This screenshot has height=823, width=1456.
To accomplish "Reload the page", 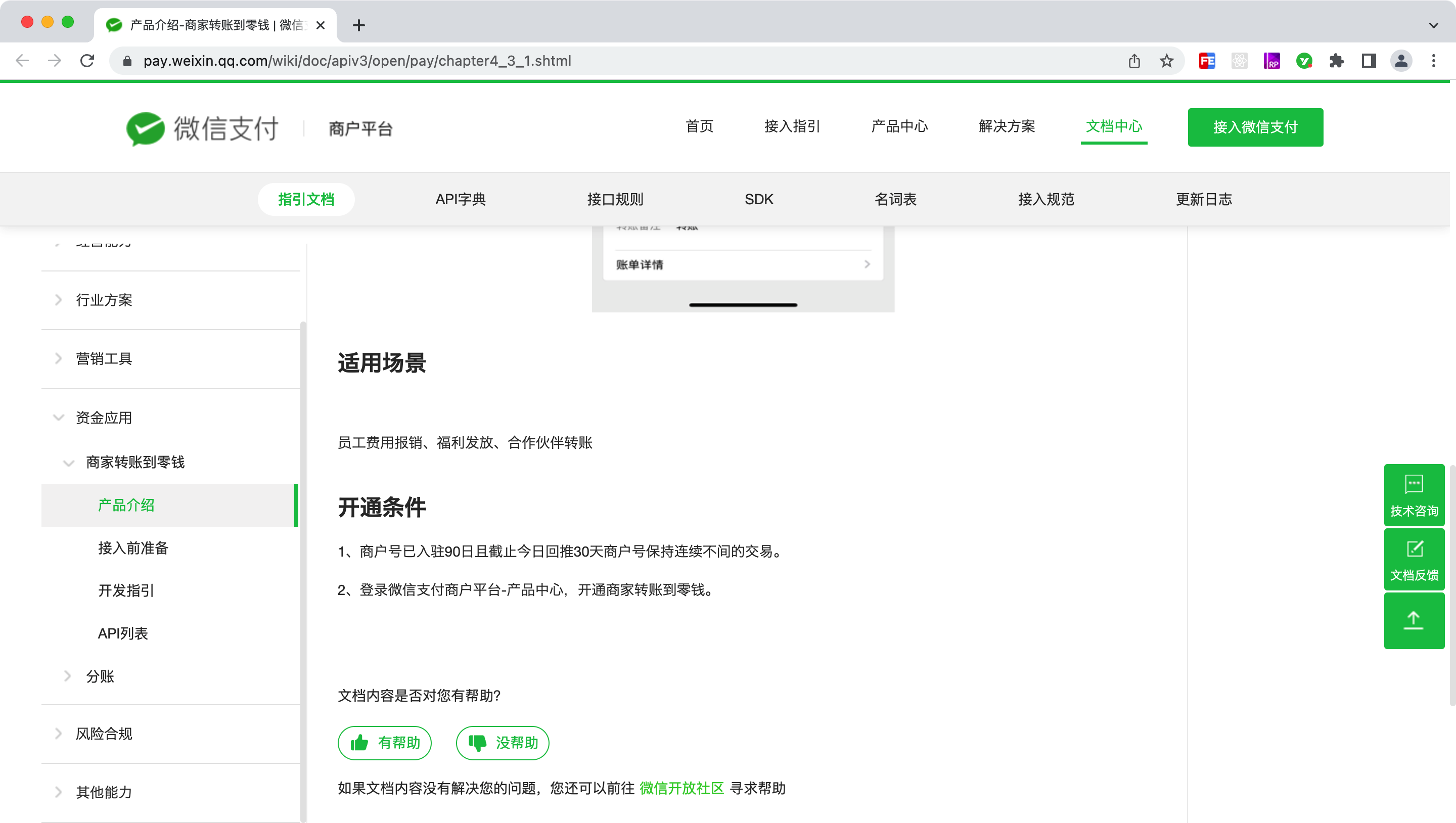I will (x=87, y=61).
